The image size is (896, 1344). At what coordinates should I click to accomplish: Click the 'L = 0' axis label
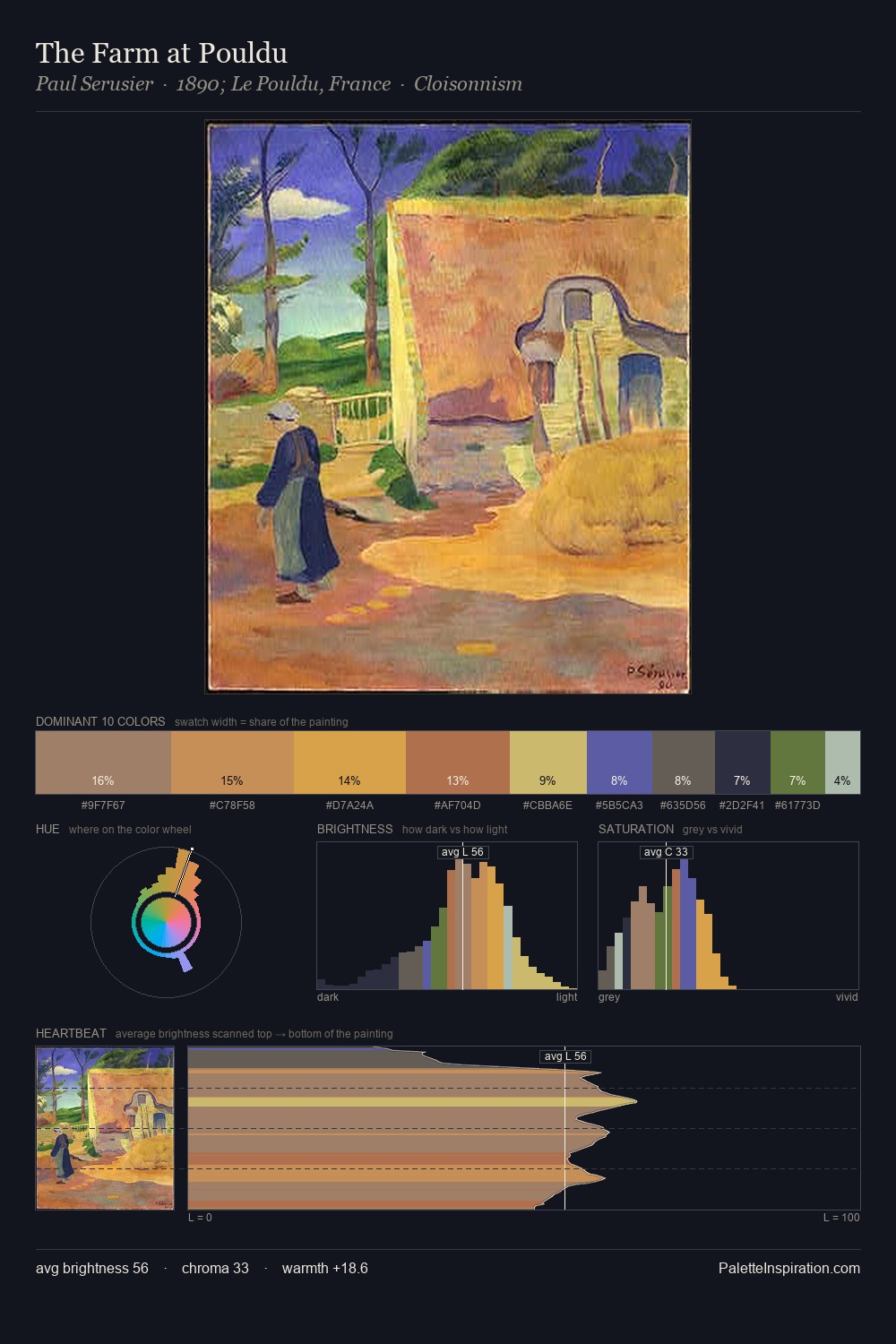(200, 1218)
